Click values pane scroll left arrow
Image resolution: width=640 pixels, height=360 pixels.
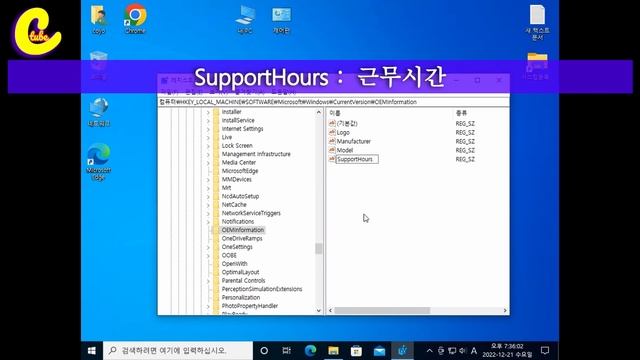(331, 311)
